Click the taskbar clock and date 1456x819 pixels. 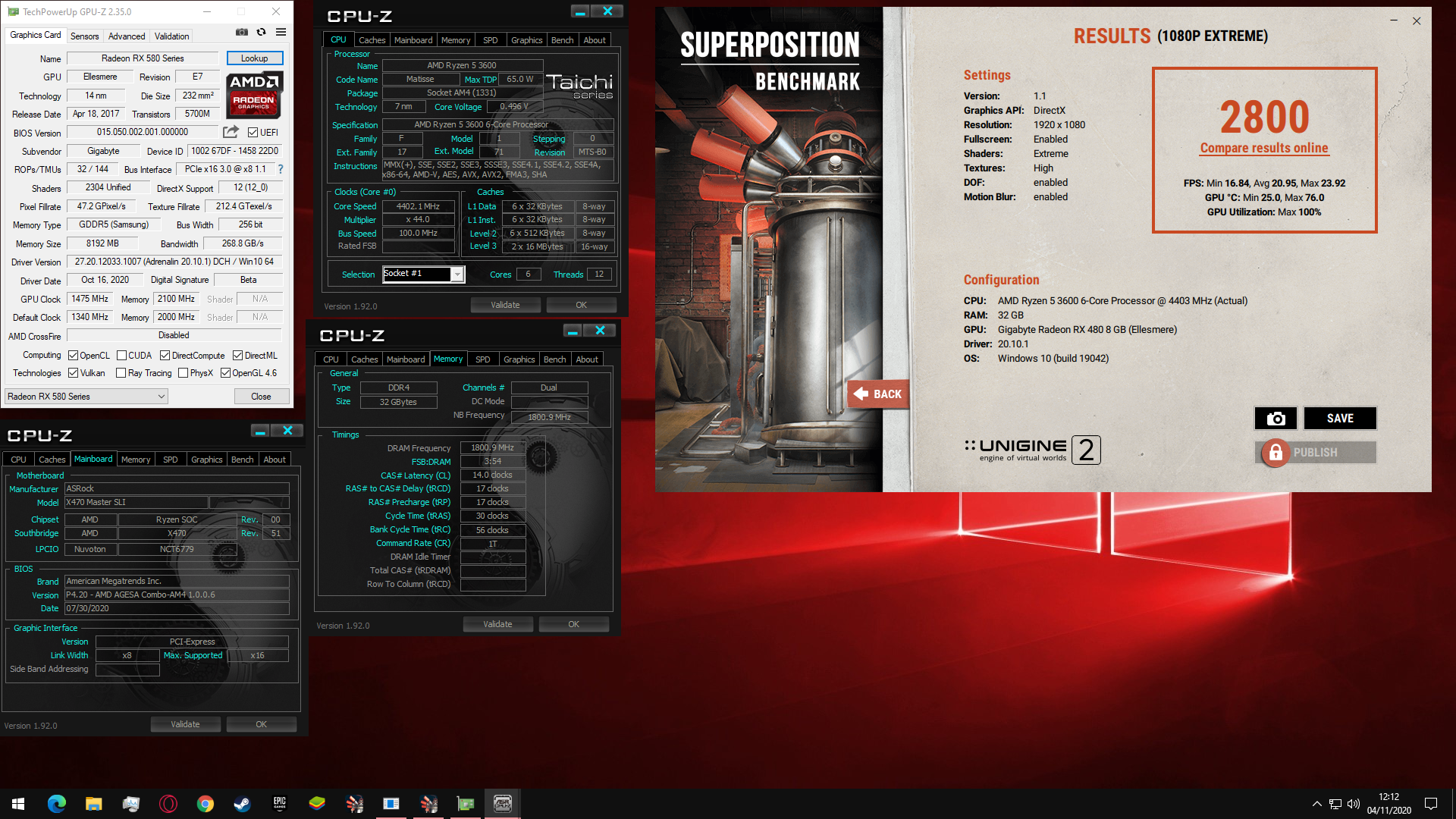pyautogui.click(x=1389, y=804)
